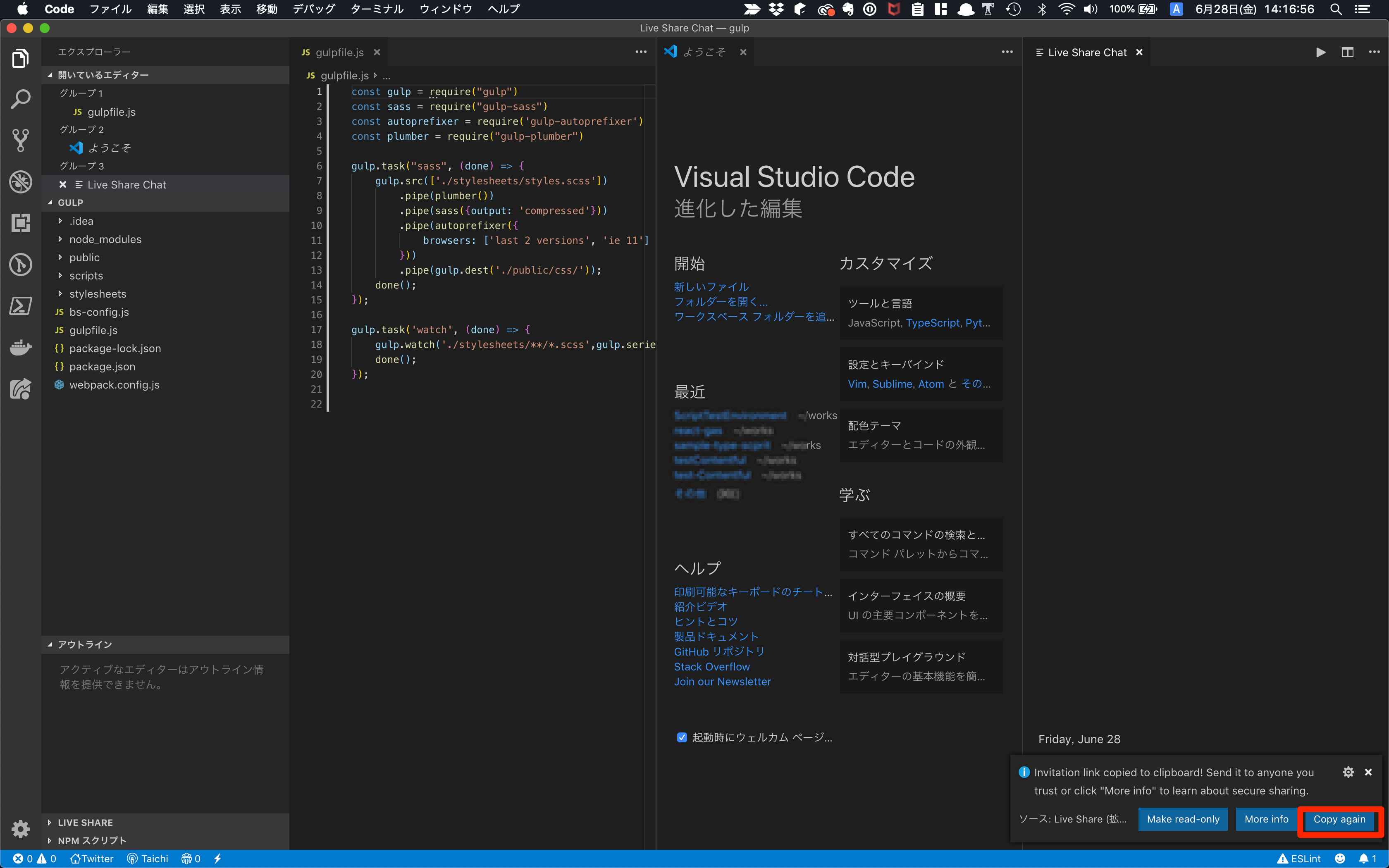The image size is (1389, 868).
Task: Click the Twitter status bar item
Action: pyautogui.click(x=91, y=859)
